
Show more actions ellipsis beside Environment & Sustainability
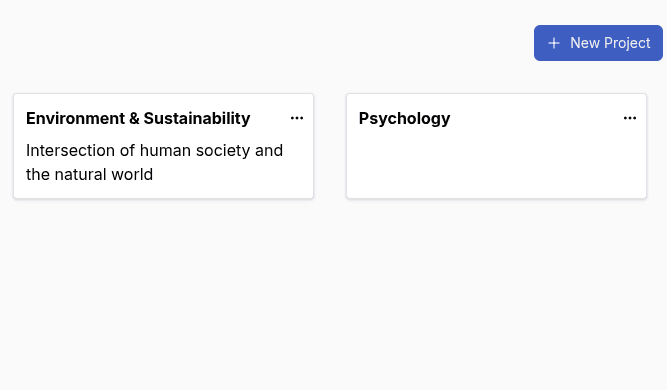point(297,118)
